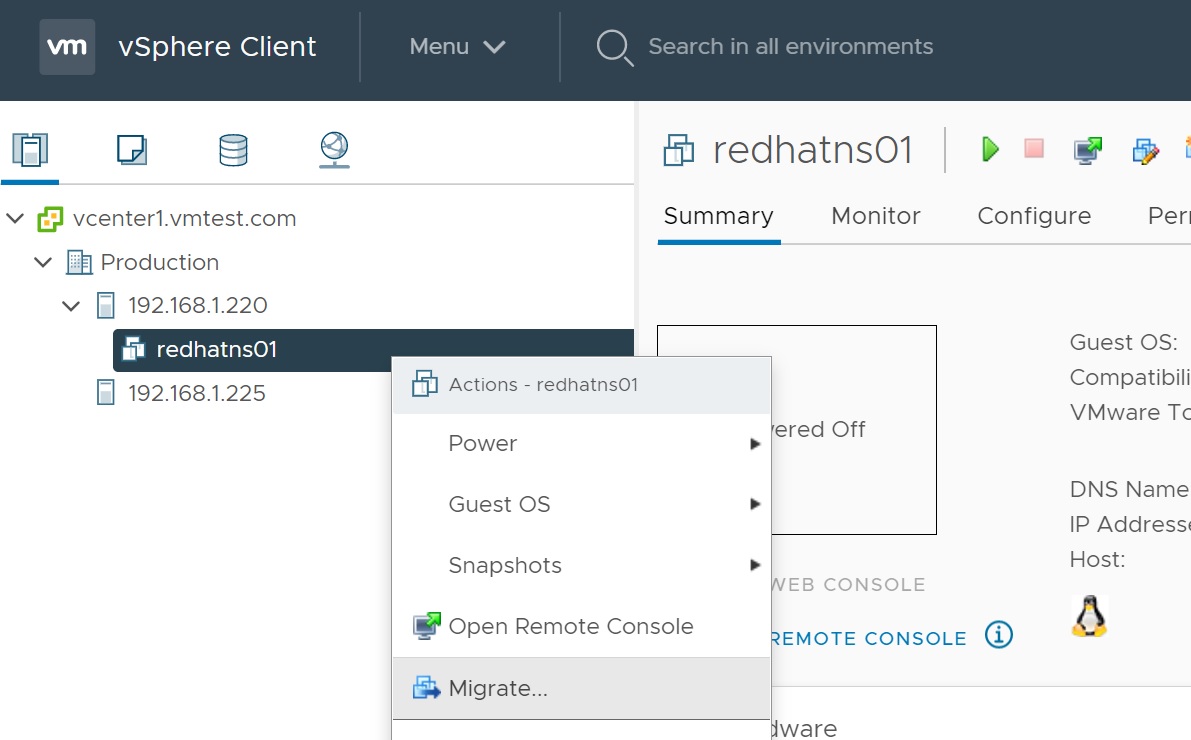Click the red stop power-off icon
The image size is (1191, 740).
(x=1034, y=149)
